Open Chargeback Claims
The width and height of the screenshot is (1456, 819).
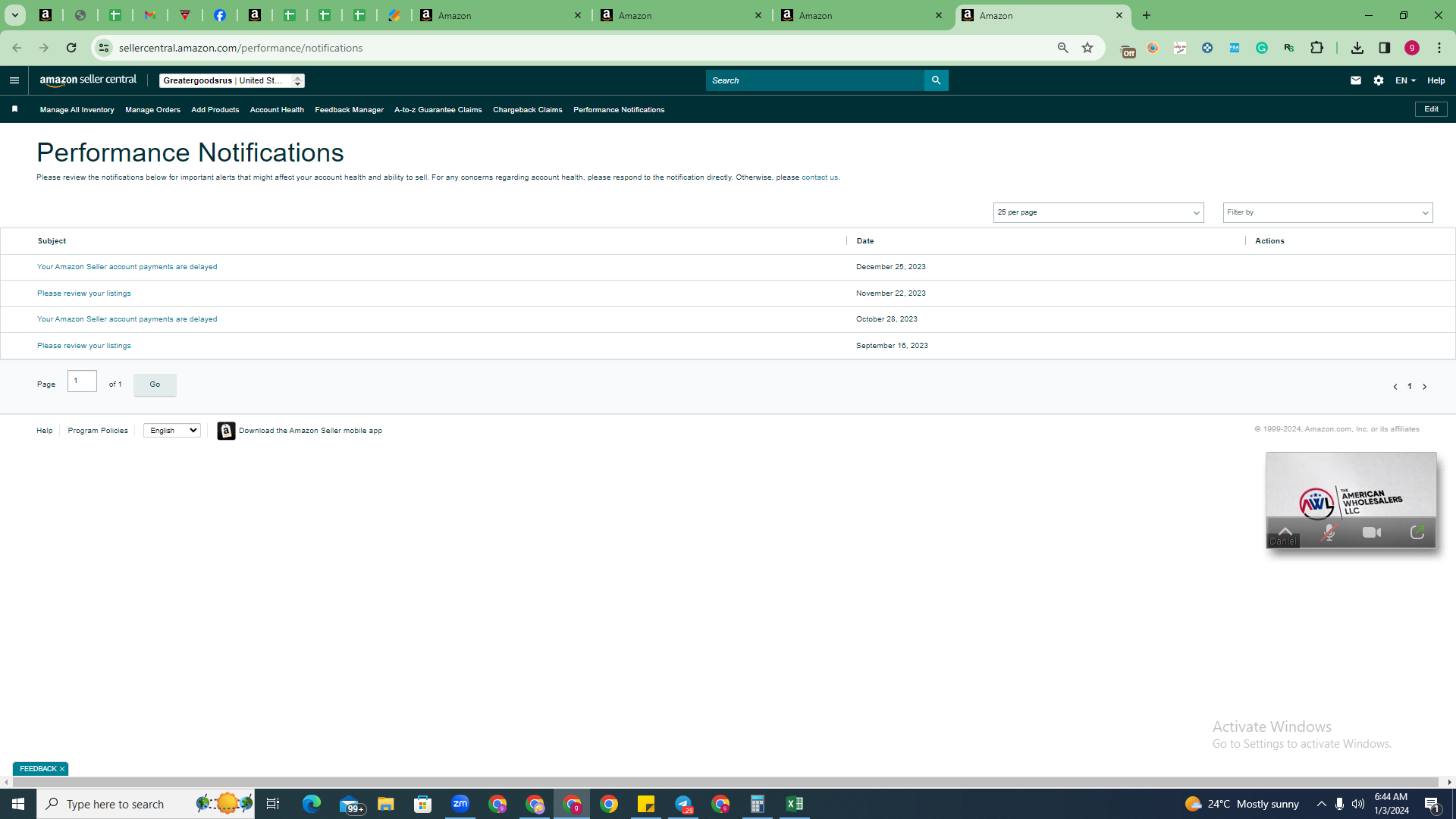coord(527,110)
